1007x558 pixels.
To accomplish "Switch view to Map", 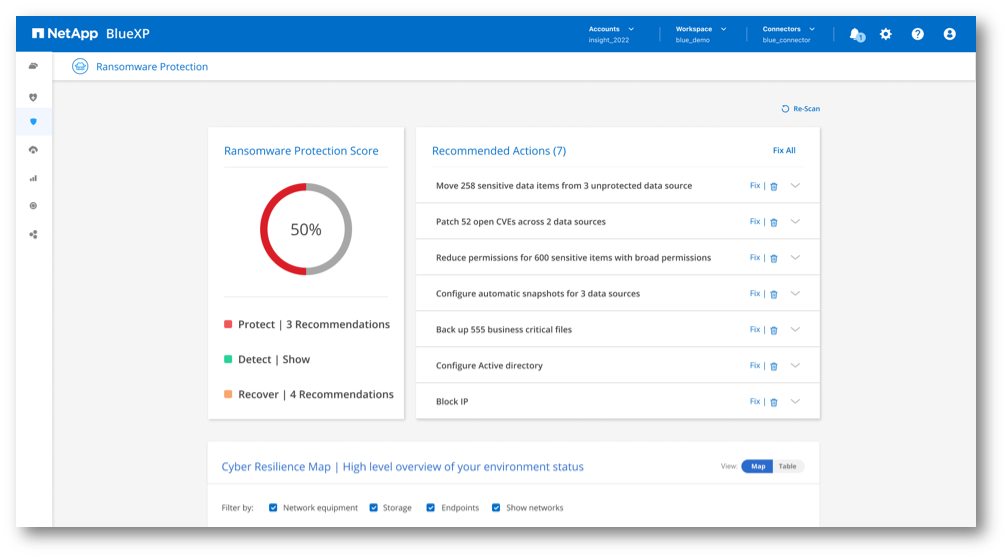I will 758,466.
